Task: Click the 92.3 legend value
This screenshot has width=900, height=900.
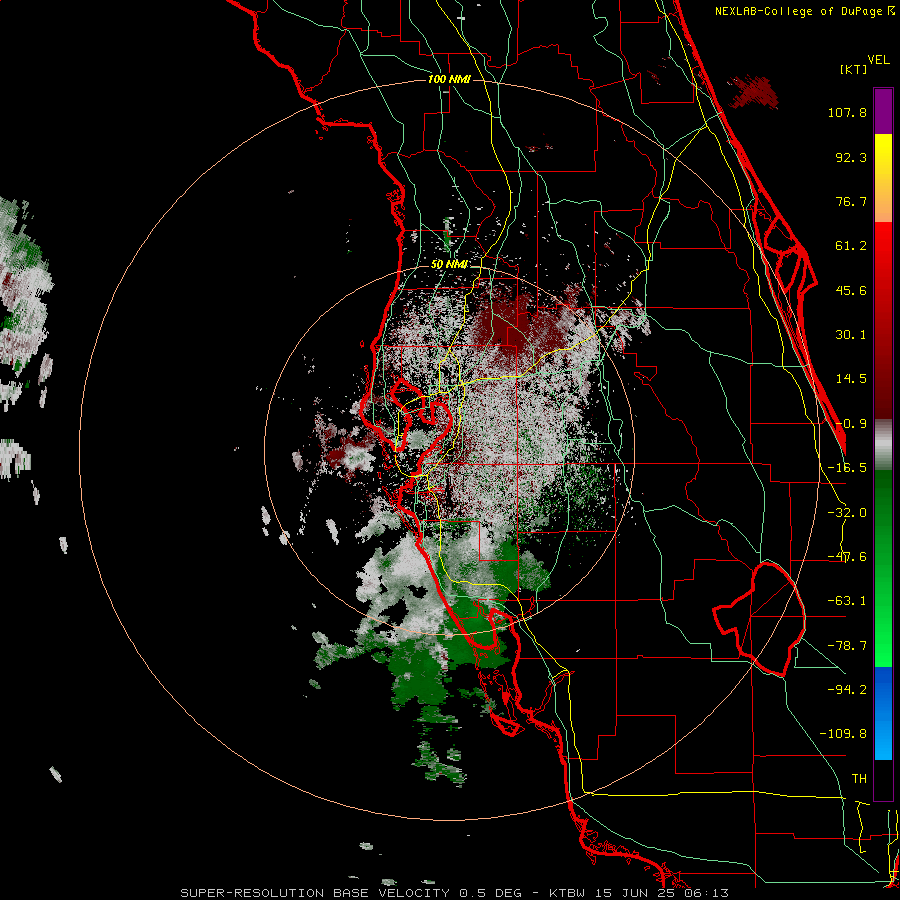Action: pos(851,157)
